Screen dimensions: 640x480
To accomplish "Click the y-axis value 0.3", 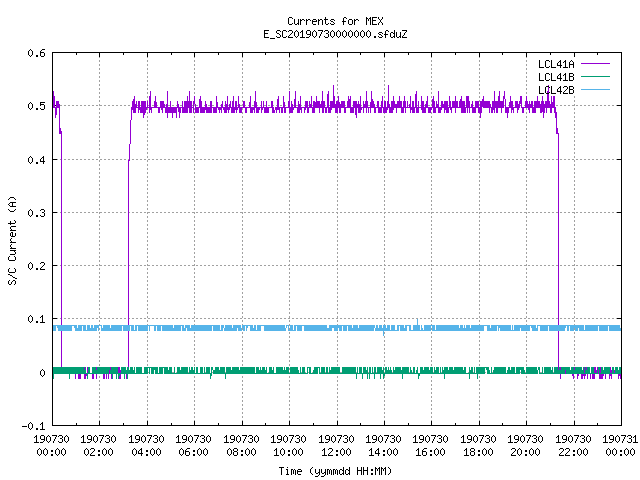I will [x=36, y=213].
